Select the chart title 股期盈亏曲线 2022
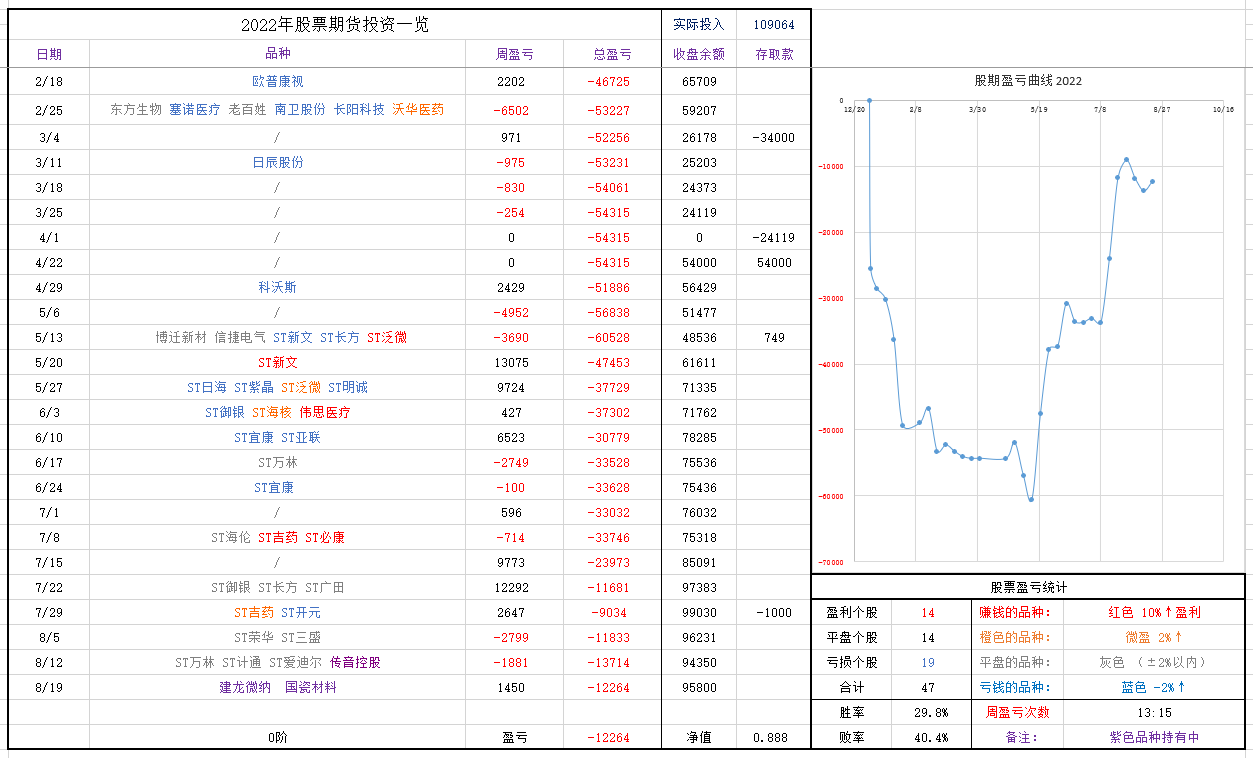1253x758 pixels. [x=1028, y=81]
